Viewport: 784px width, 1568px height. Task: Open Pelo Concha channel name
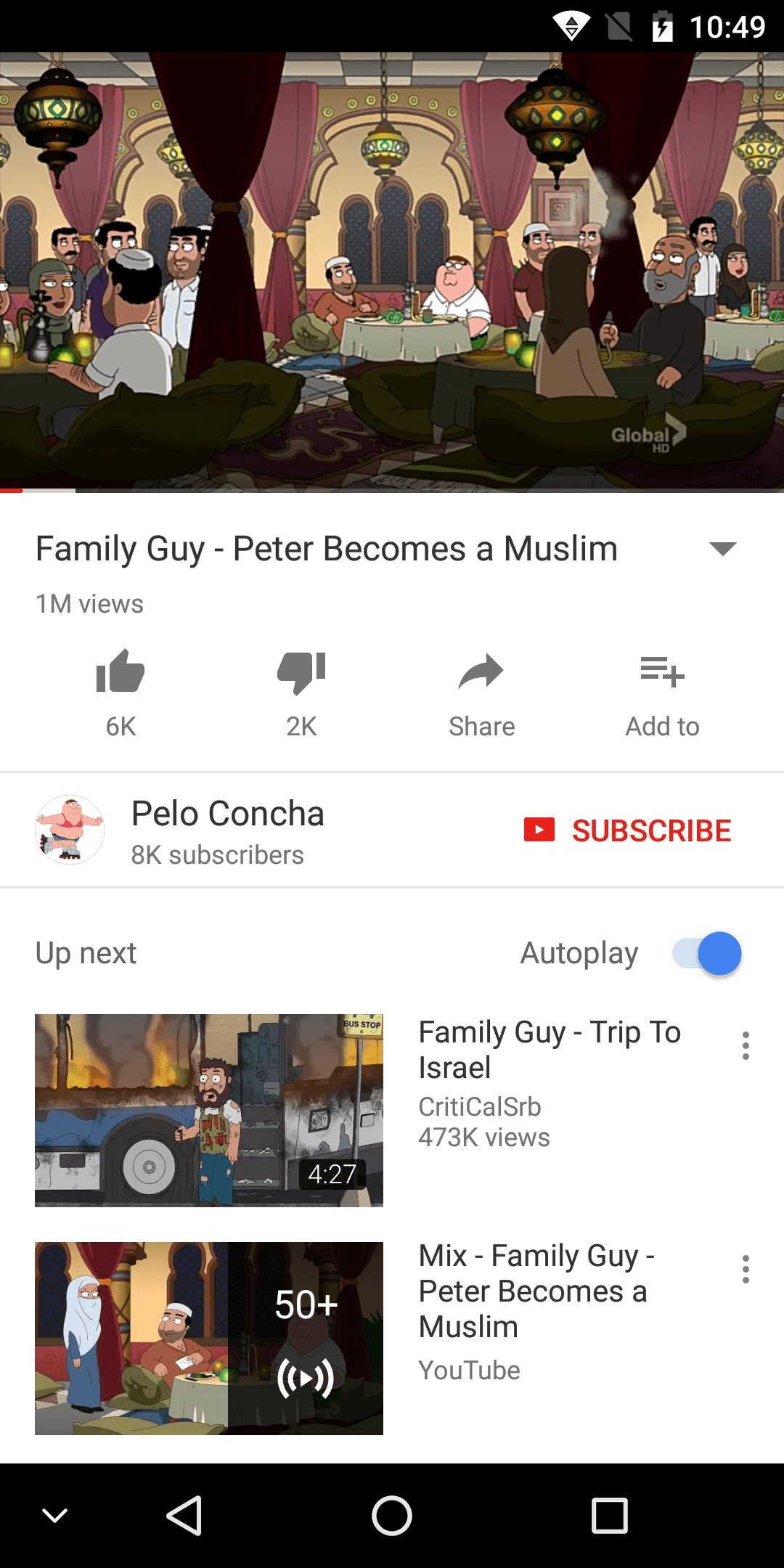pos(228,814)
